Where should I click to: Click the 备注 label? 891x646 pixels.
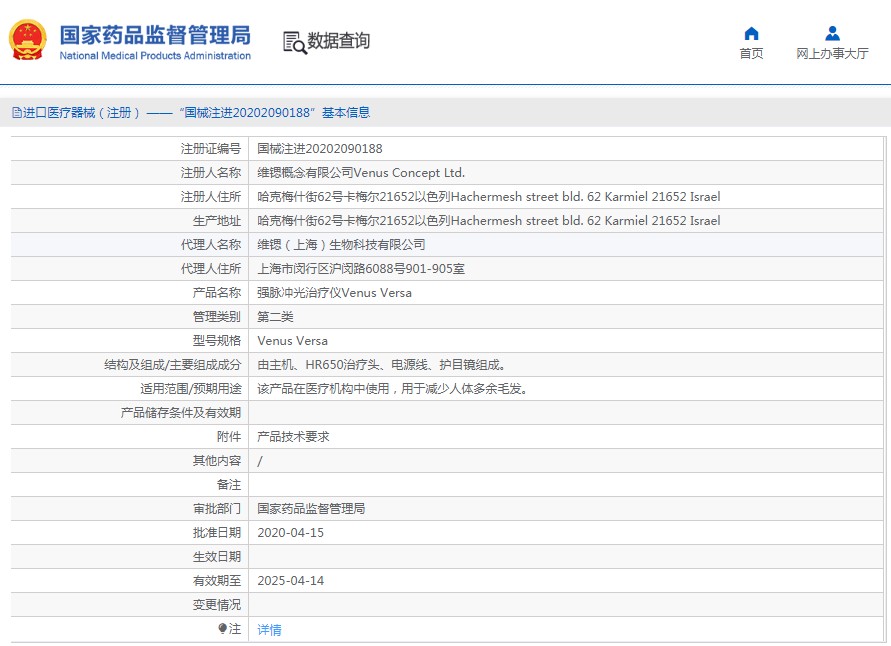tap(229, 485)
